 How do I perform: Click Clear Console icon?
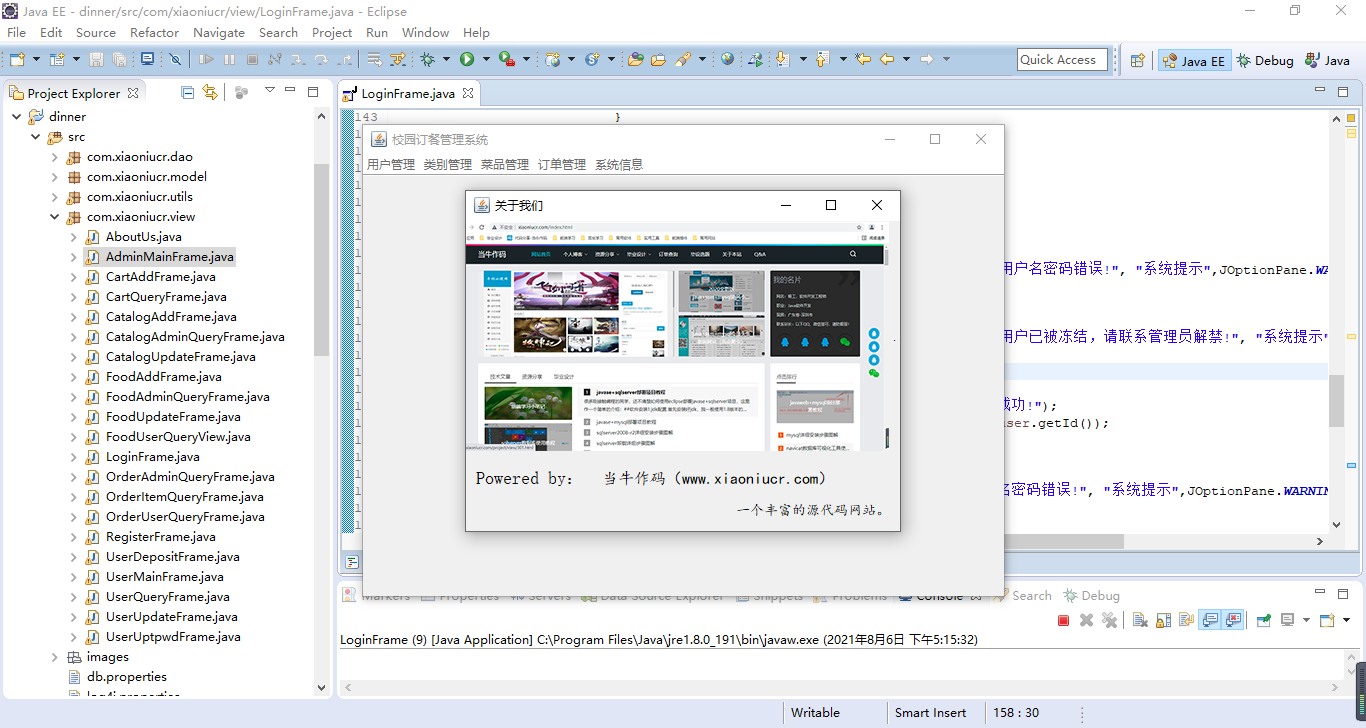(1140, 620)
